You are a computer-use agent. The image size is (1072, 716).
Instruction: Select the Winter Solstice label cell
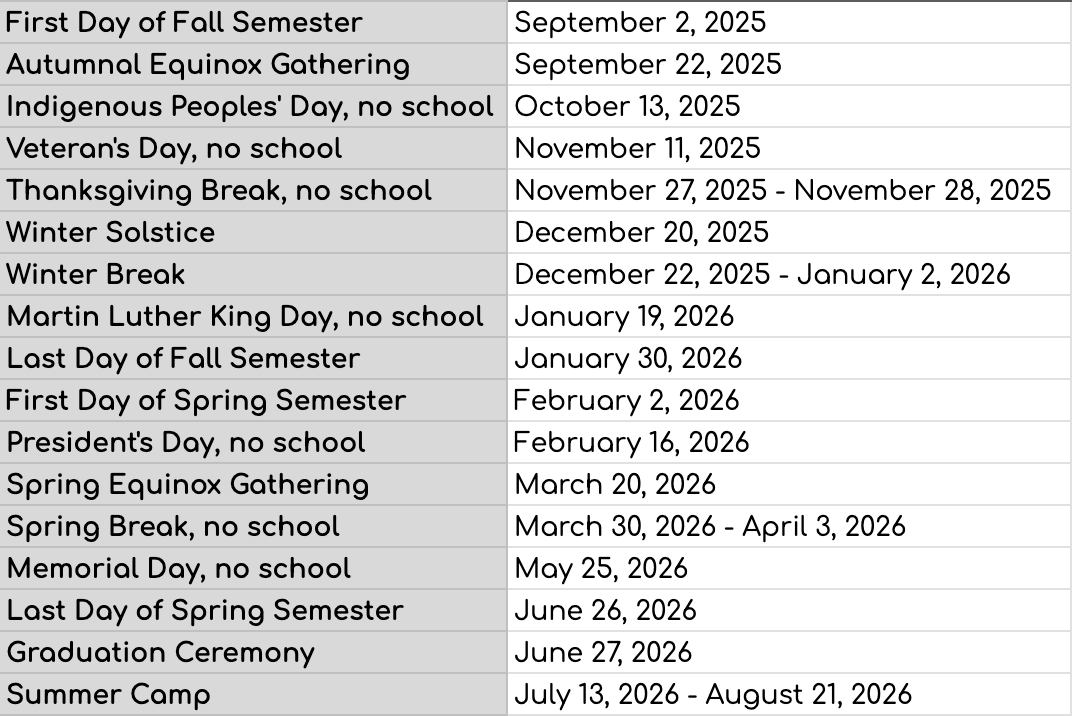253,233
